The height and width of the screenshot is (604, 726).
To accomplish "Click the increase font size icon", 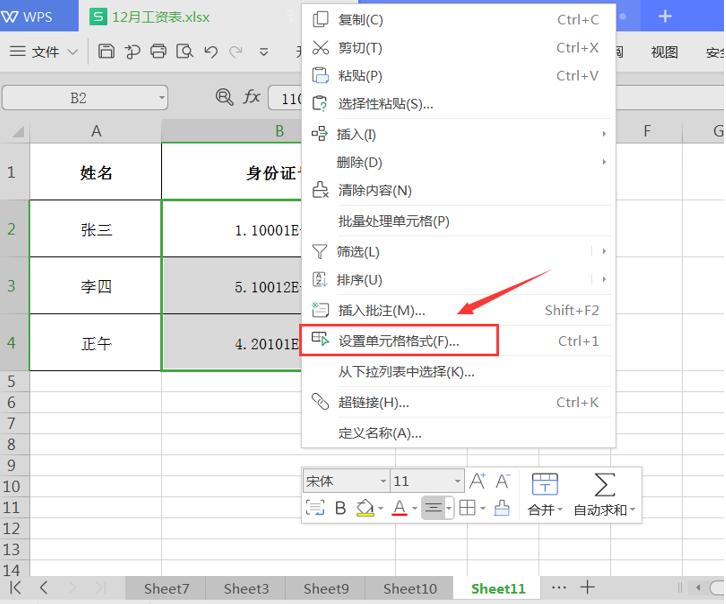I will [477, 481].
